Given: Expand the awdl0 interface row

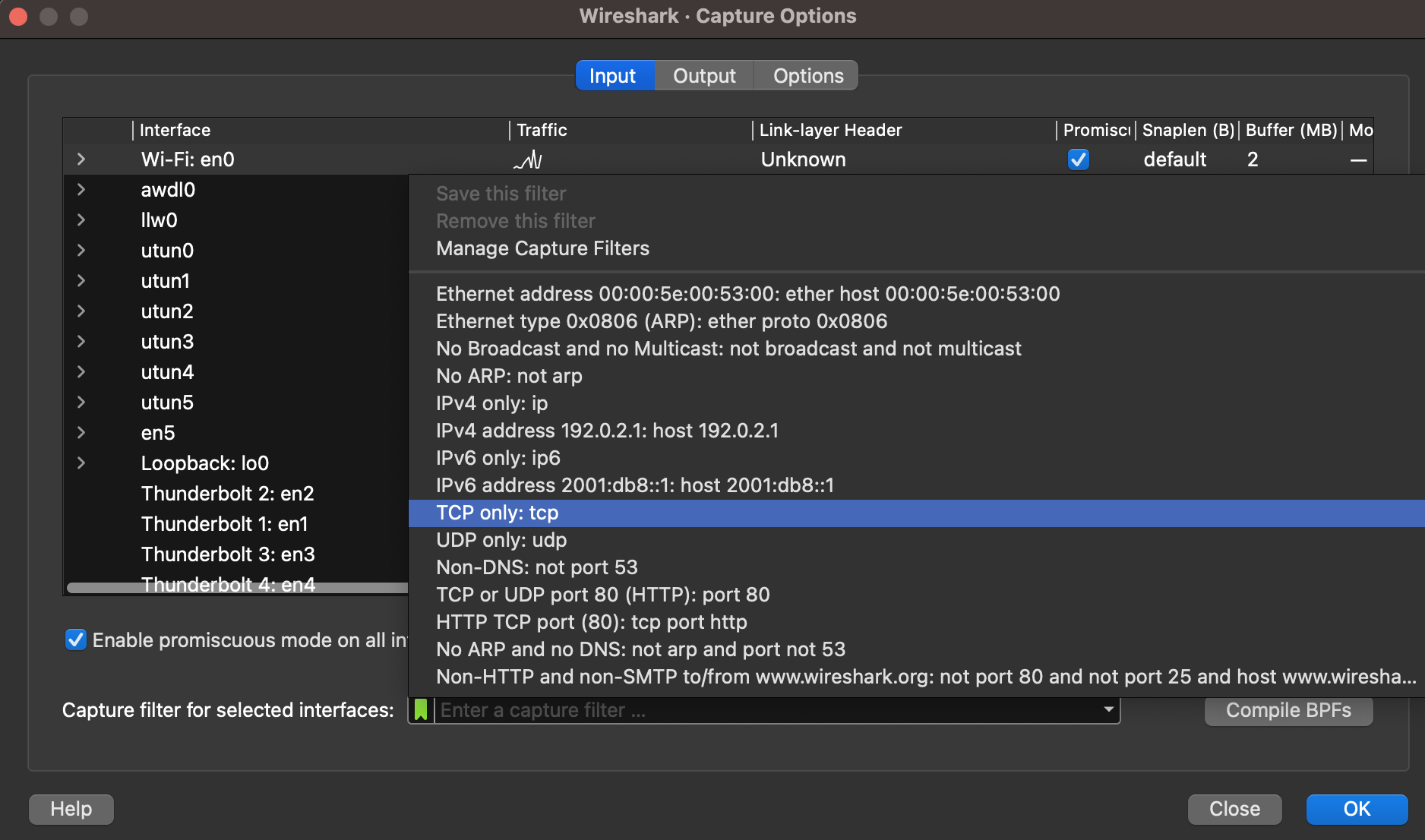Looking at the screenshot, I should (x=81, y=190).
